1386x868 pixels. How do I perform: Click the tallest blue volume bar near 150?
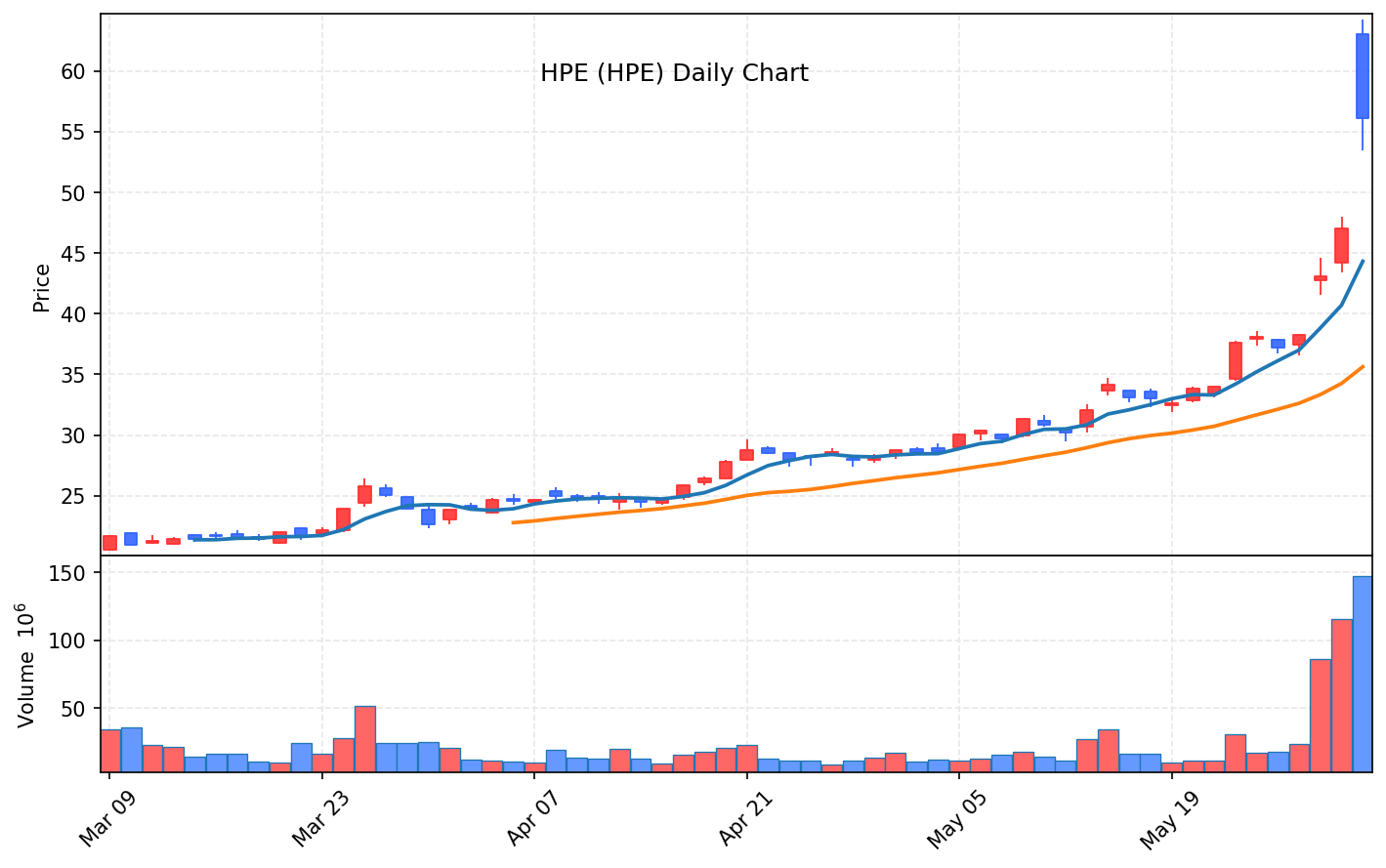[x=1363, y=674]
